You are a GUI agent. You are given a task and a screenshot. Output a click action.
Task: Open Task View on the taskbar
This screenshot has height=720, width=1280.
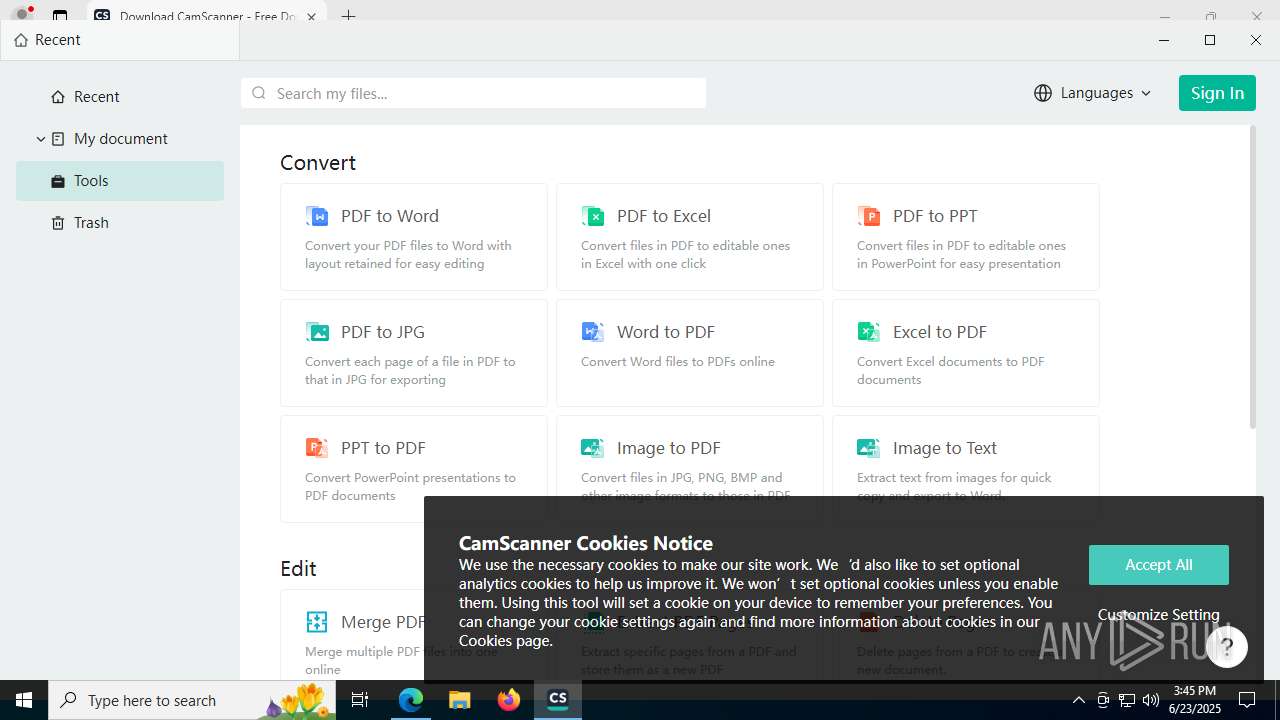[360, 700]
